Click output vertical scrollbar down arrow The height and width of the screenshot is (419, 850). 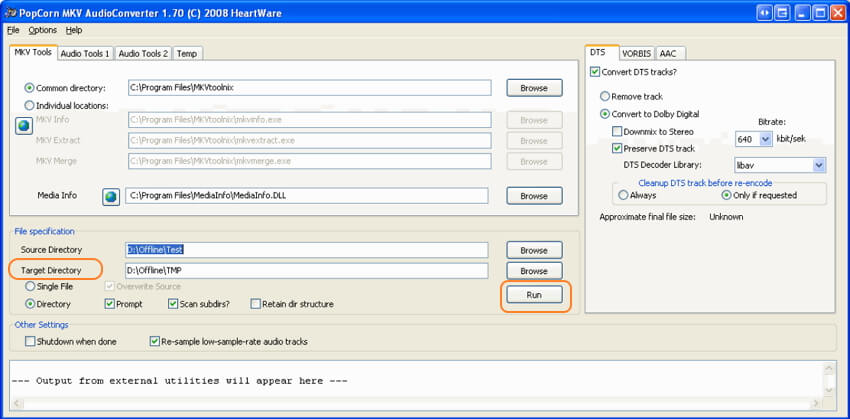[829, 391]
